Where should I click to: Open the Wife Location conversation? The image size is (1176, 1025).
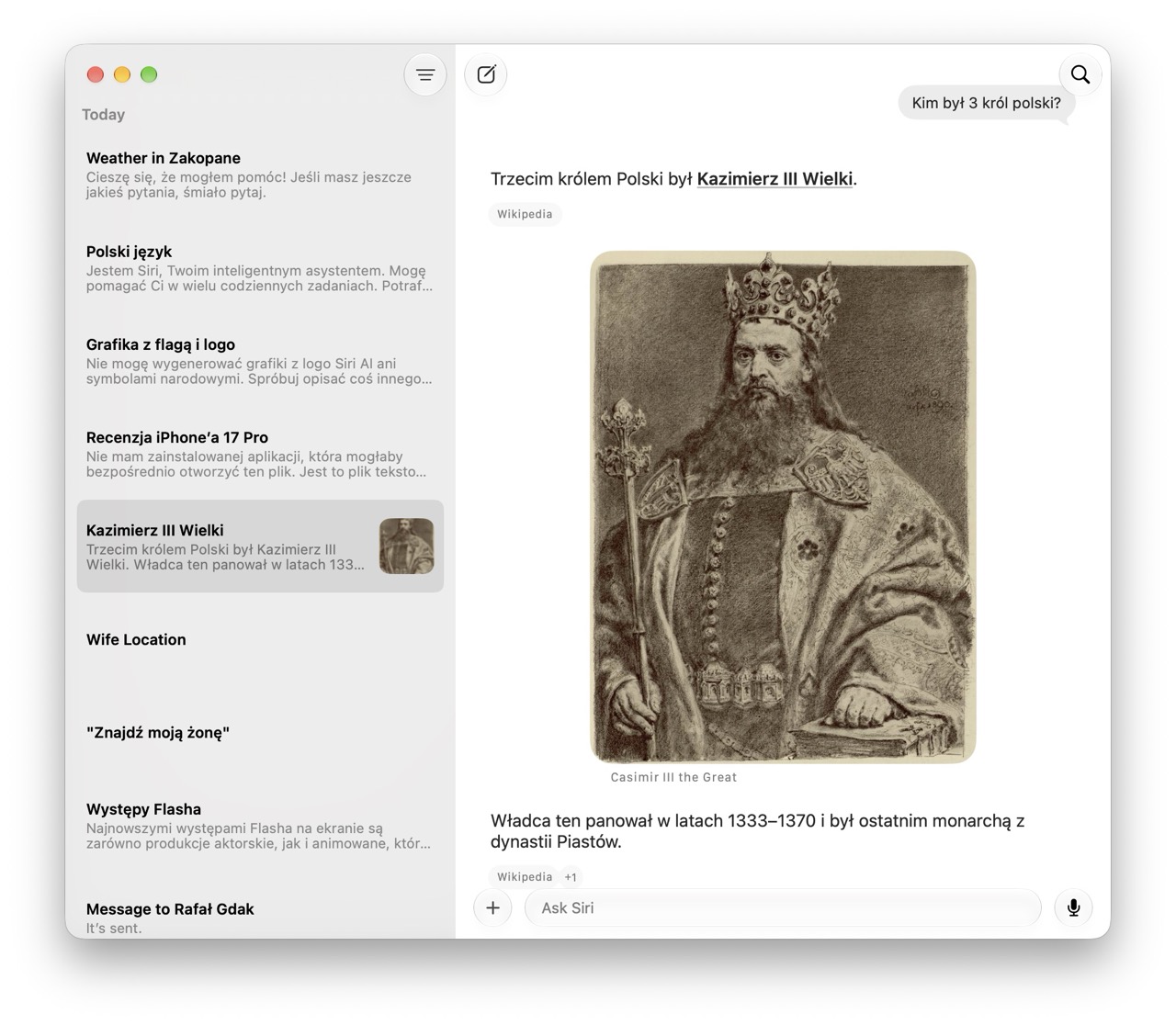click(260, 639)
